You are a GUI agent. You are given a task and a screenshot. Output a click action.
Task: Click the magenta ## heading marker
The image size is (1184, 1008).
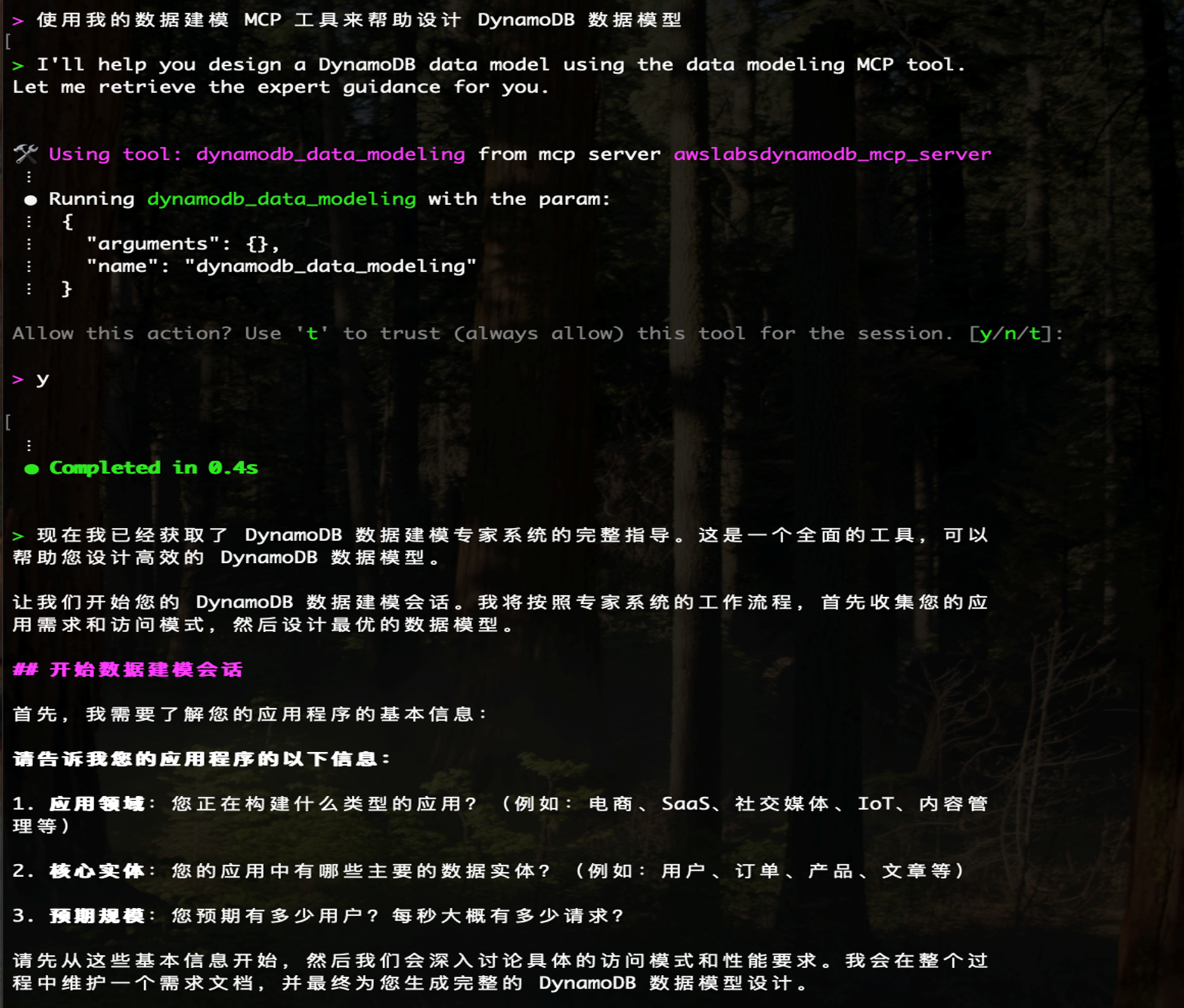point(25,670)
